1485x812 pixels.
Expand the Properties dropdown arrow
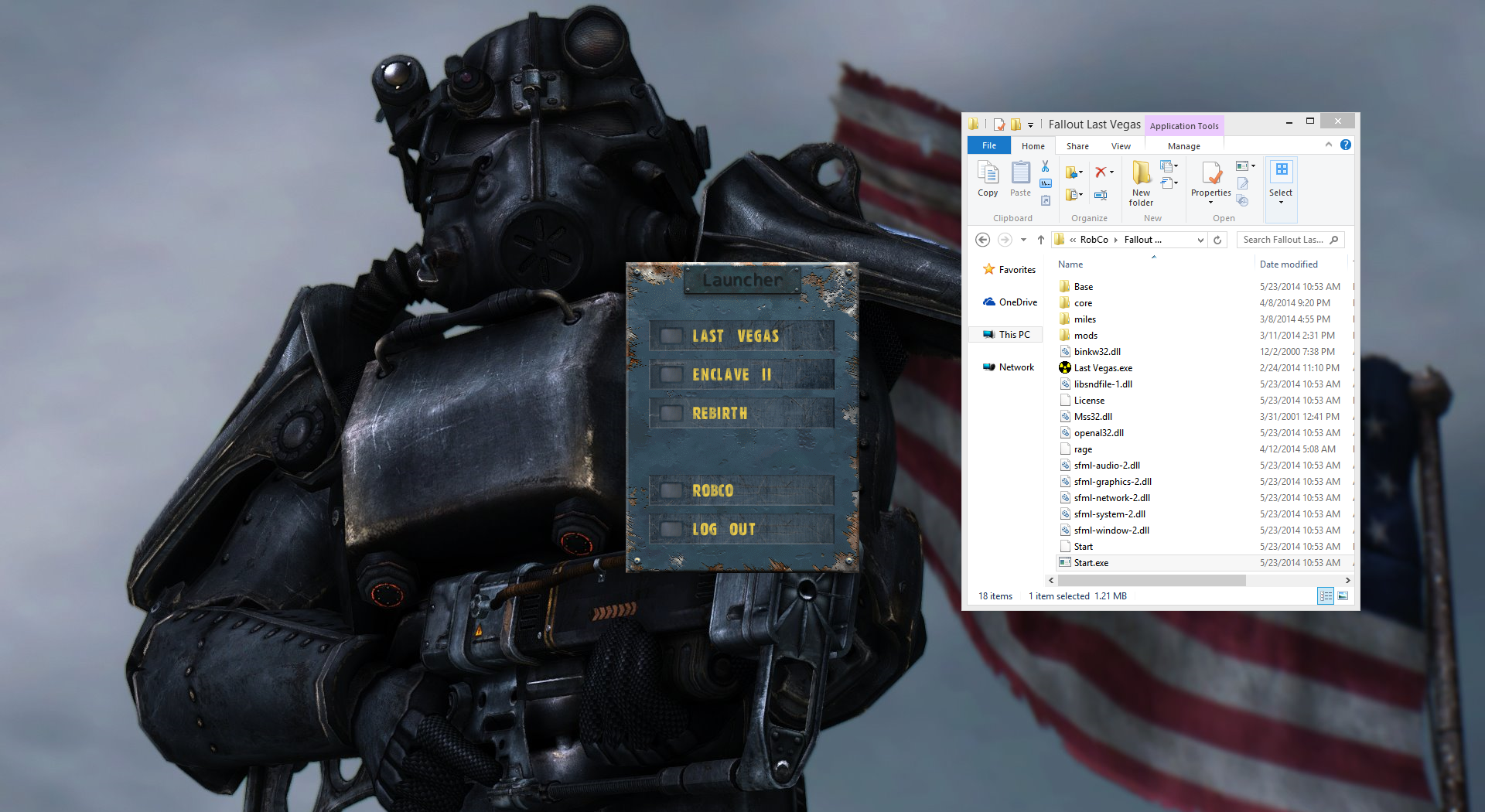tap(1211, 203)
